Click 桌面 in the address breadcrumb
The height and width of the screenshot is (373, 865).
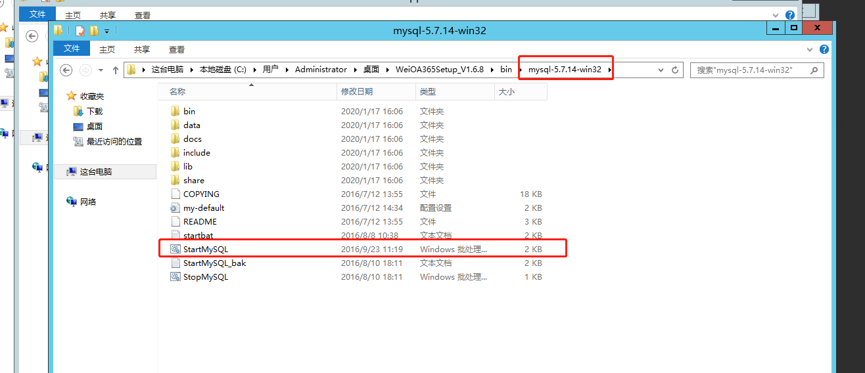[371, 70]
